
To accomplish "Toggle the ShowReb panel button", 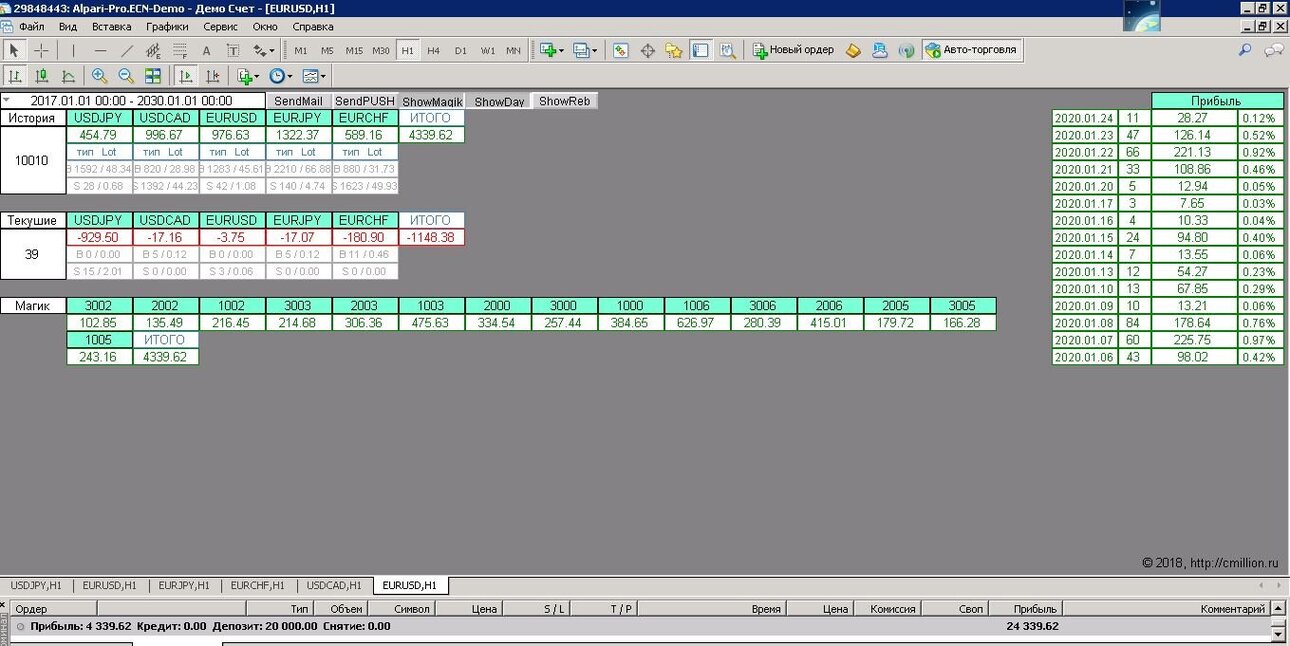I will [x=565, y=101].
